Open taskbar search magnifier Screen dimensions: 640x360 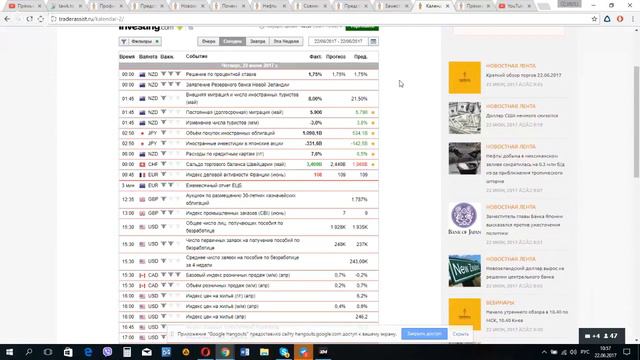tap(29, 352)
